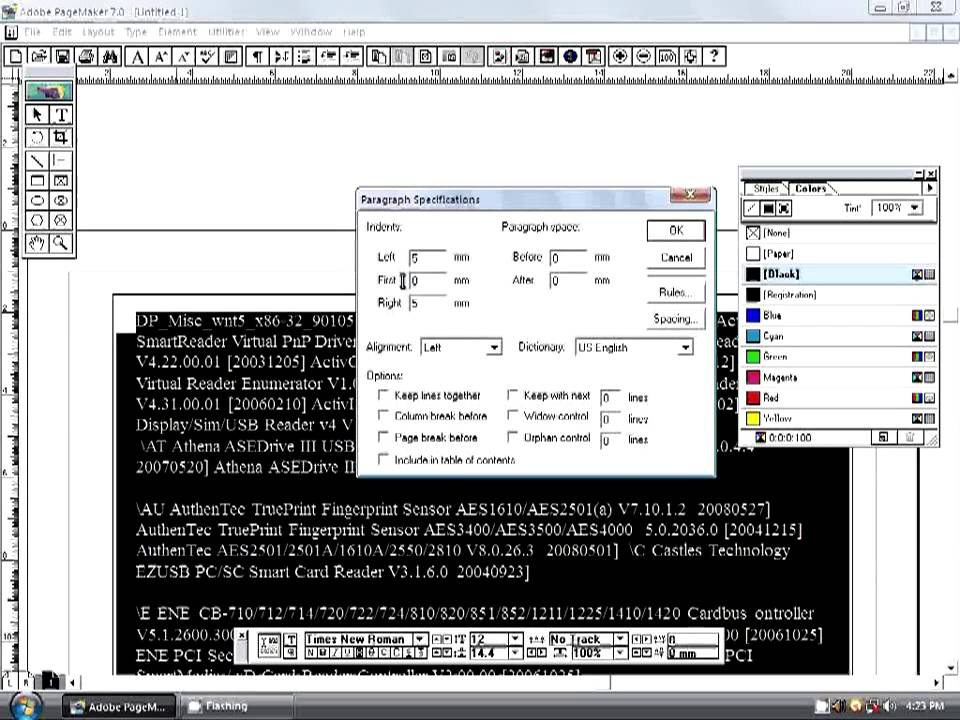Enable Orphan control checkbox

(x=512, y=437)
